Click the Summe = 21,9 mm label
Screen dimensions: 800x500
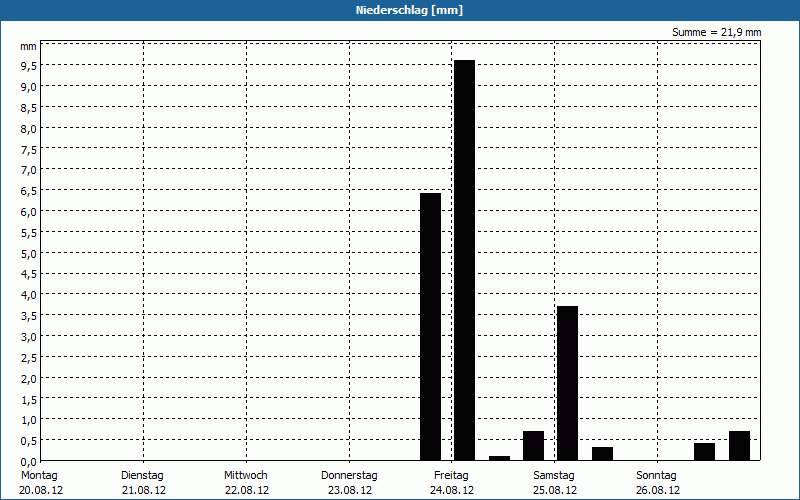pos(716,32)
